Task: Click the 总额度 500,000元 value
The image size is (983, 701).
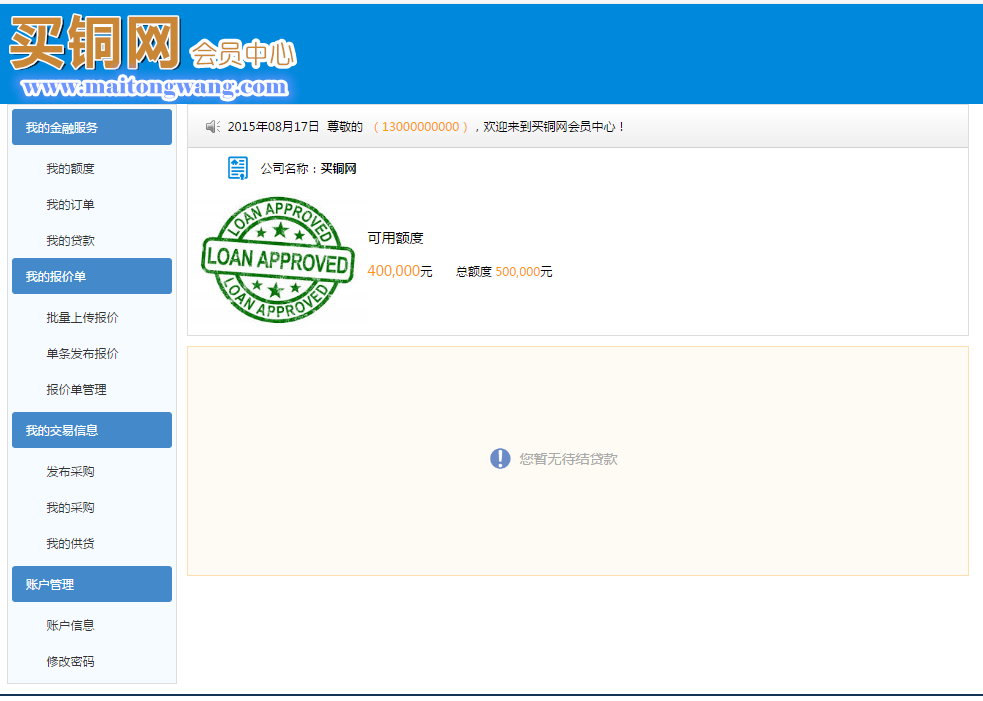Action: (504, 271)
